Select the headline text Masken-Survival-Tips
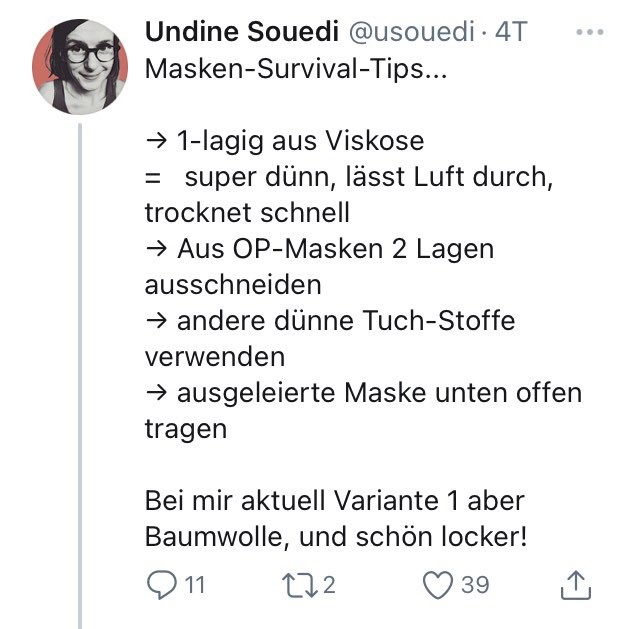 click(285, 70)
